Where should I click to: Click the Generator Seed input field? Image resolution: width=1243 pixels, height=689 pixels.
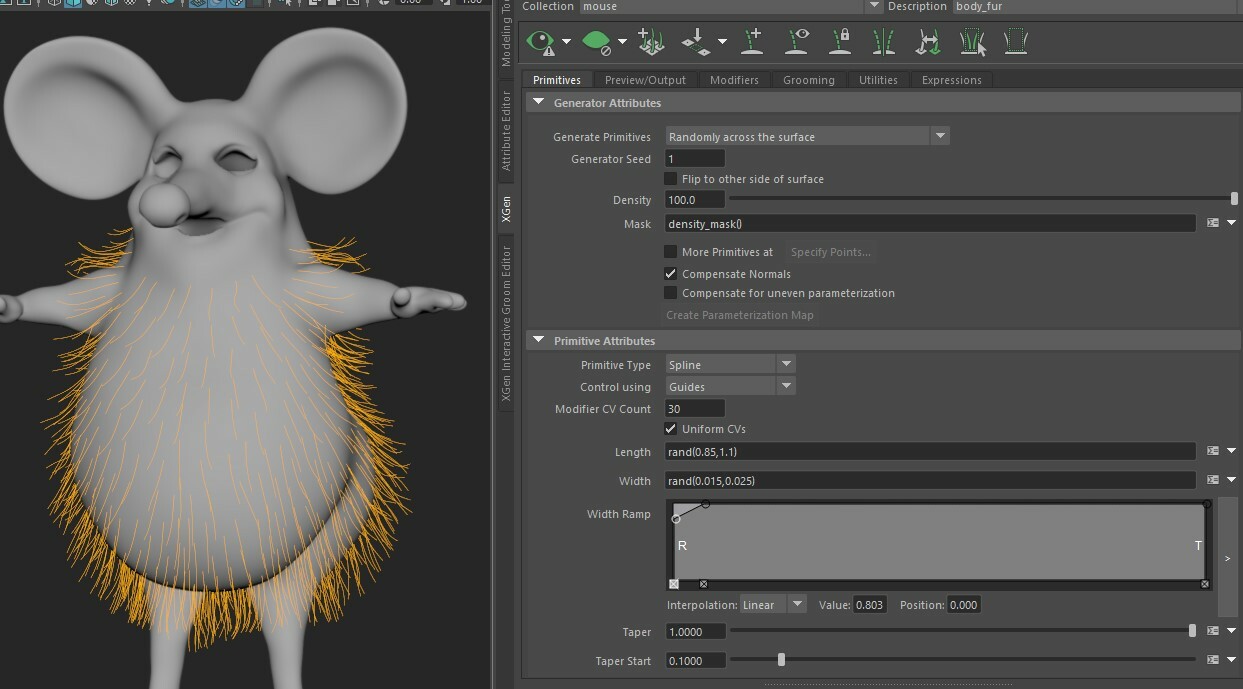click(695, 158)
